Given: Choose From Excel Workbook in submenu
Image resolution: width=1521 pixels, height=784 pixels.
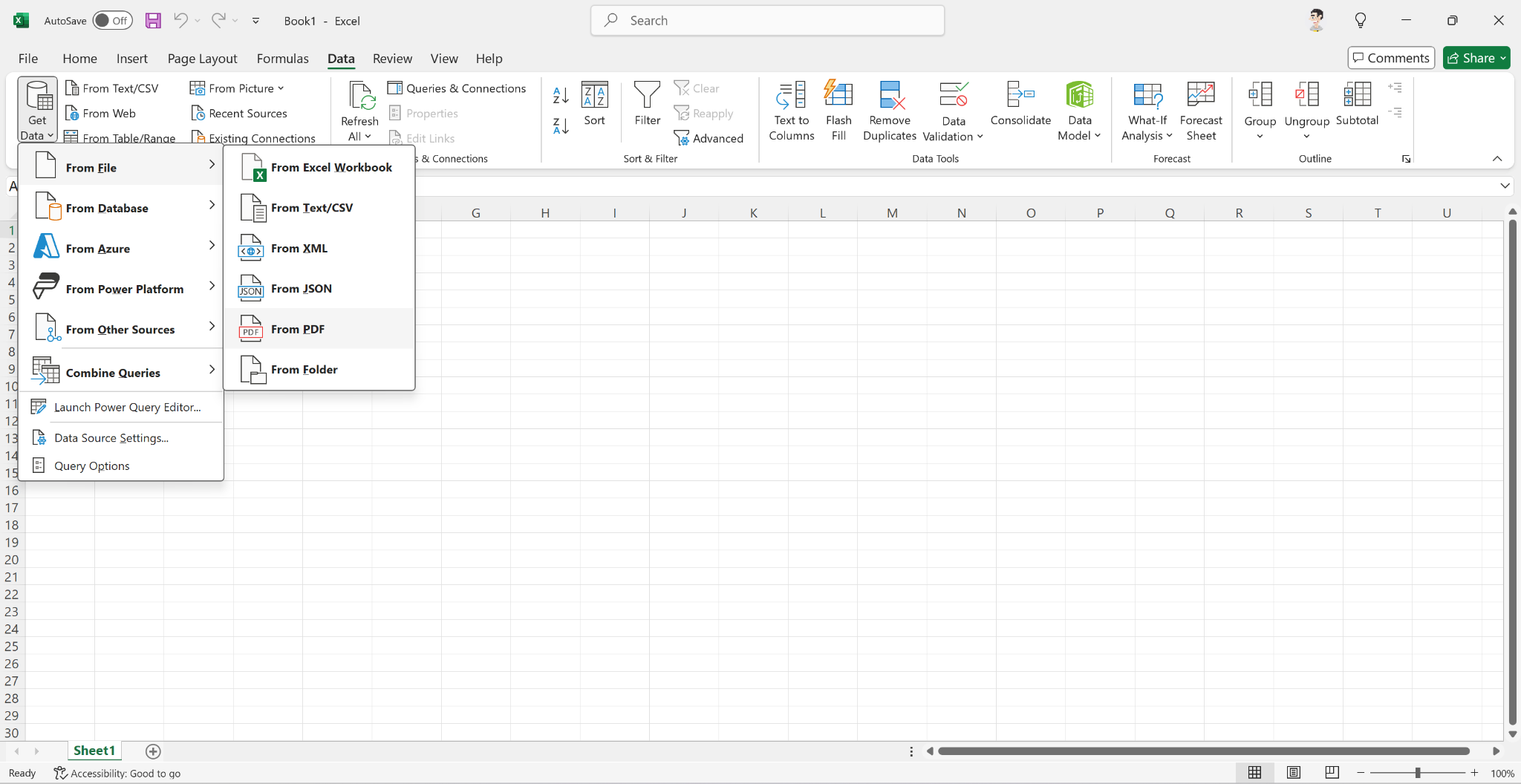Looking at the screenshot, I should click(x=319, y=167).
